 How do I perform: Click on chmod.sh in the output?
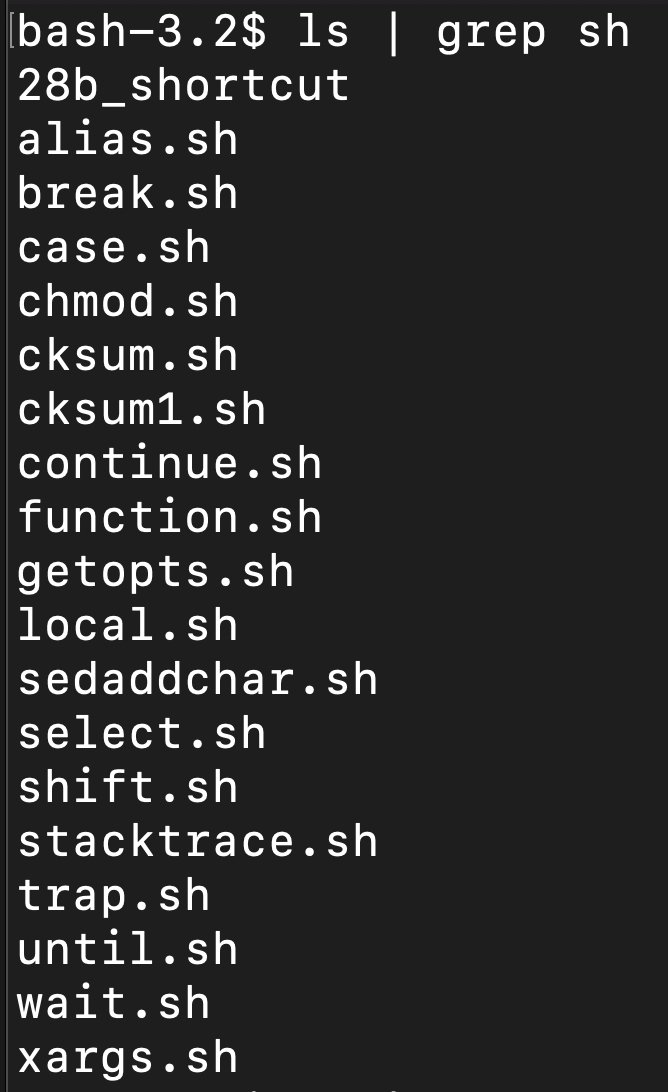click(x=127, y=302)
